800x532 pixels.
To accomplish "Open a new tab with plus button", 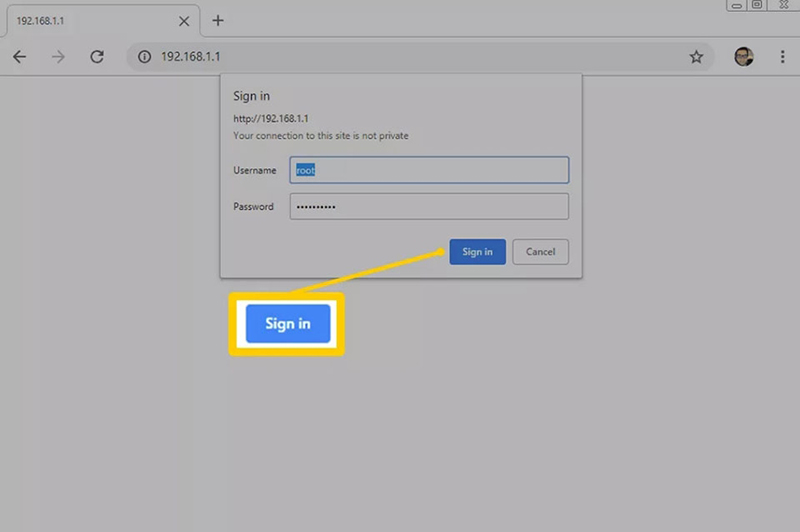I will (x=218, y=20).
